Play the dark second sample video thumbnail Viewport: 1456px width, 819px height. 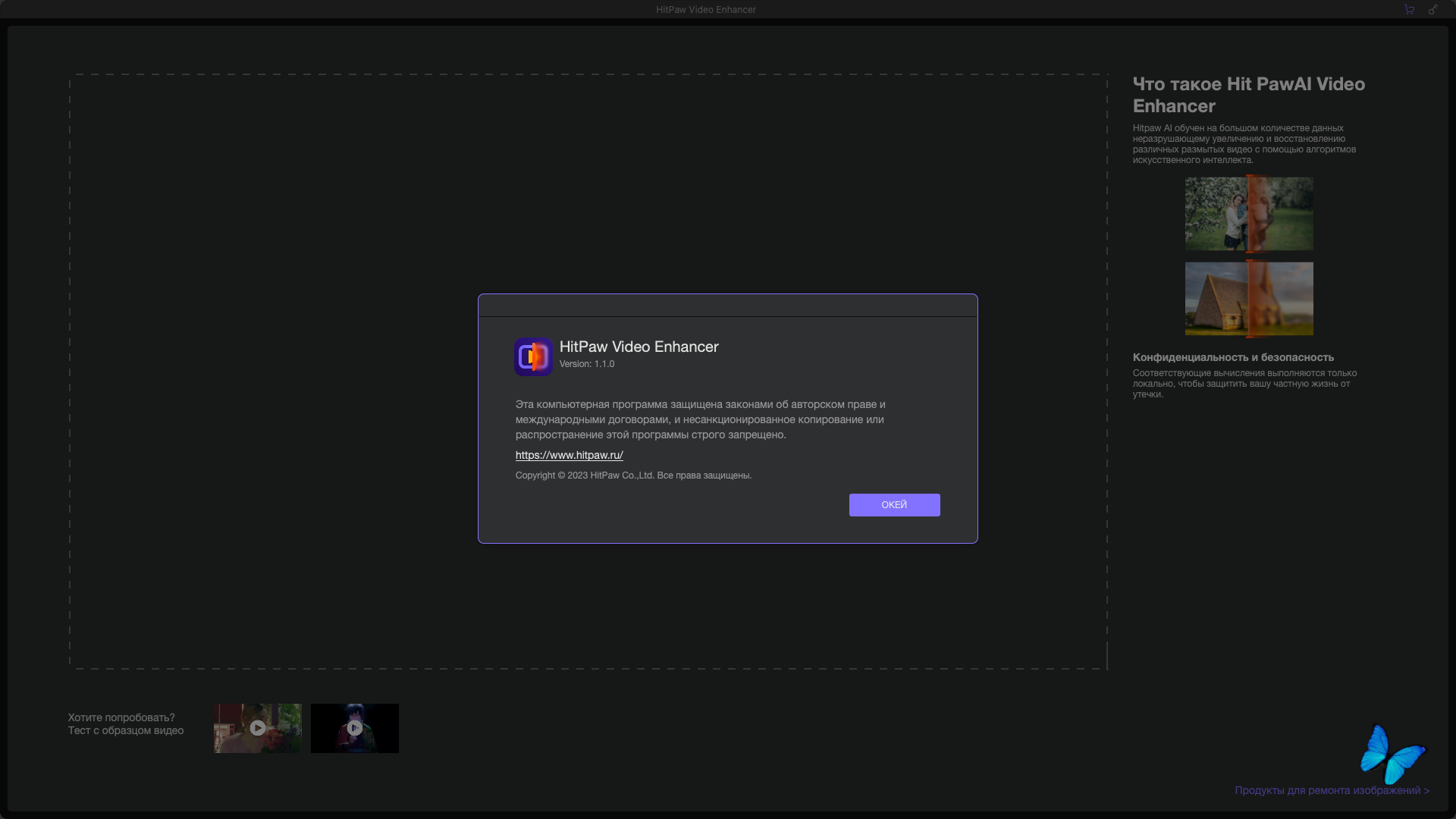tap(354, 728)
